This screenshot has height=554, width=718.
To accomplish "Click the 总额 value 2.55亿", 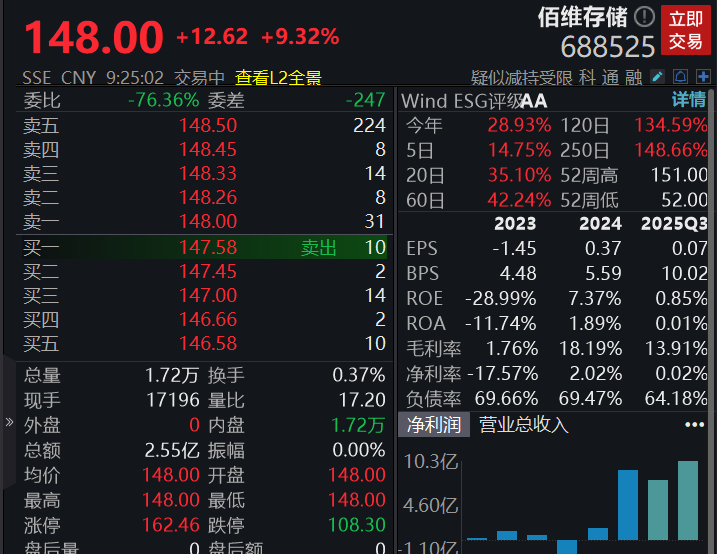I will pos(172,451).
